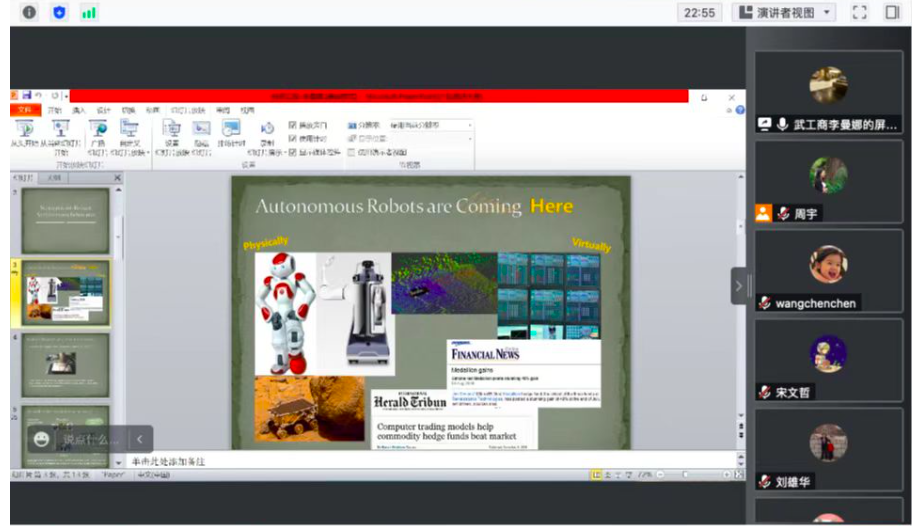Collapse the chat input bar arrow
This screenshot has width=912, height=526.
(139, 438)
